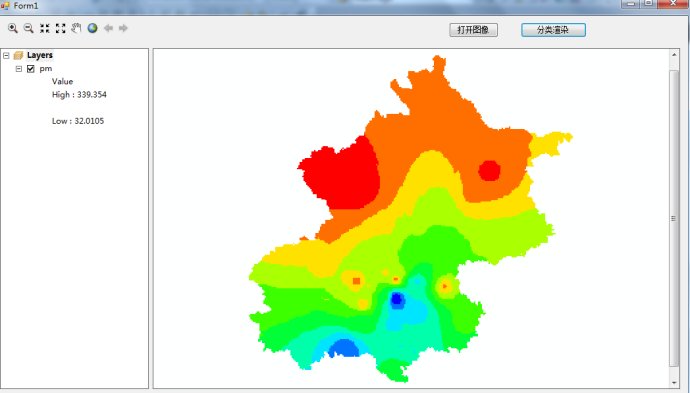690x393 pixels.
Task: Uncheck the pm layer visibility checkbox
Action: 31,69
